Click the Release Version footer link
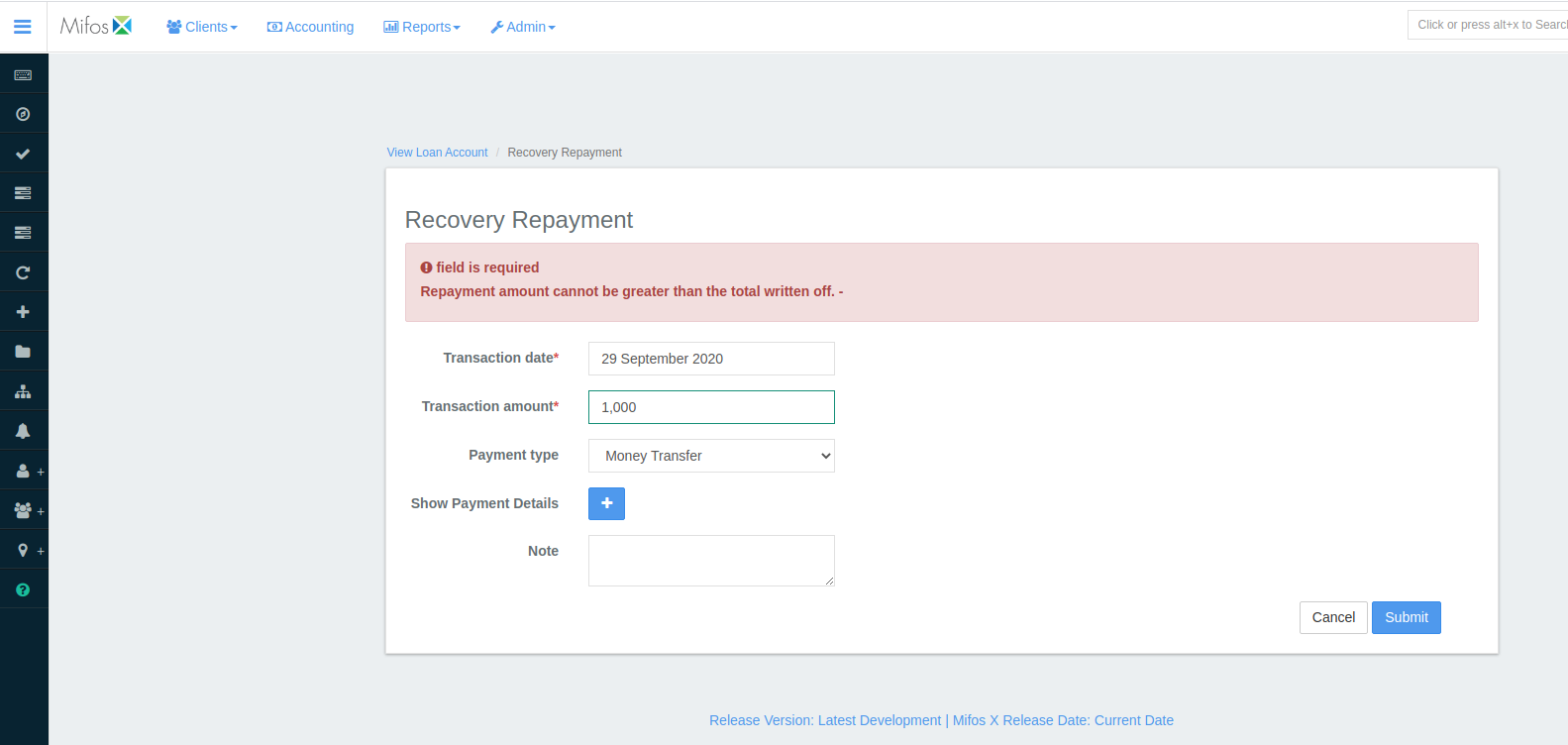Viewport: 1568px width, 745px height. coord(941,720)
